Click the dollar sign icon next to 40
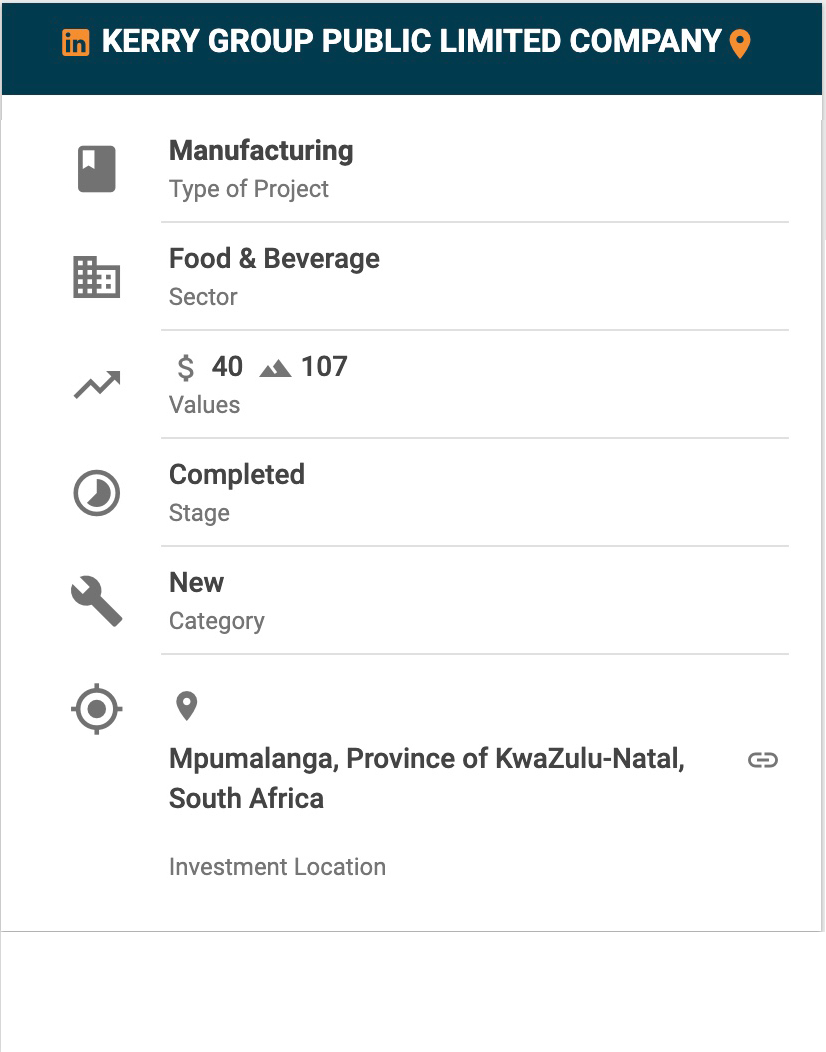The height and width of the screenshot is (1052, 826). click(185, 368)
